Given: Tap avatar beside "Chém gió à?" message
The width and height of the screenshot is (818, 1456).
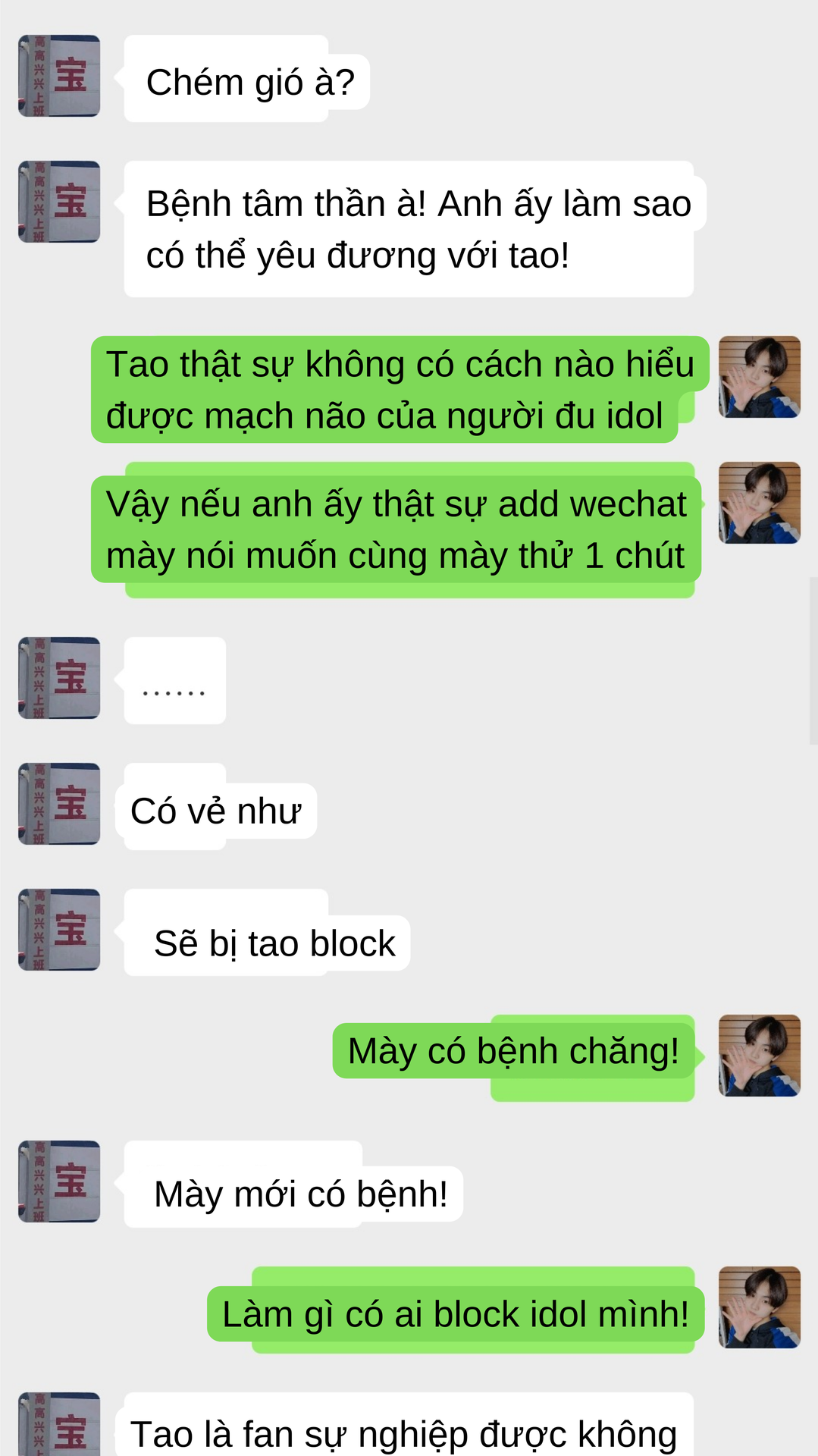Looking at the screenshot, I should [59, 76].
